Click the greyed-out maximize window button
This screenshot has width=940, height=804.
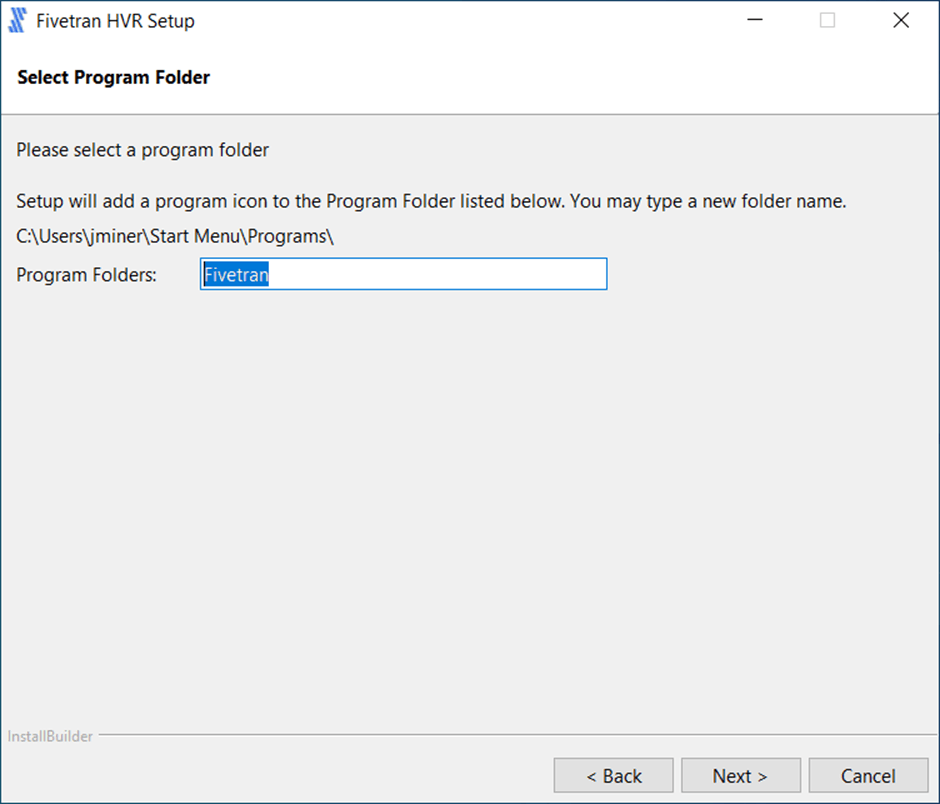(827, 21)
